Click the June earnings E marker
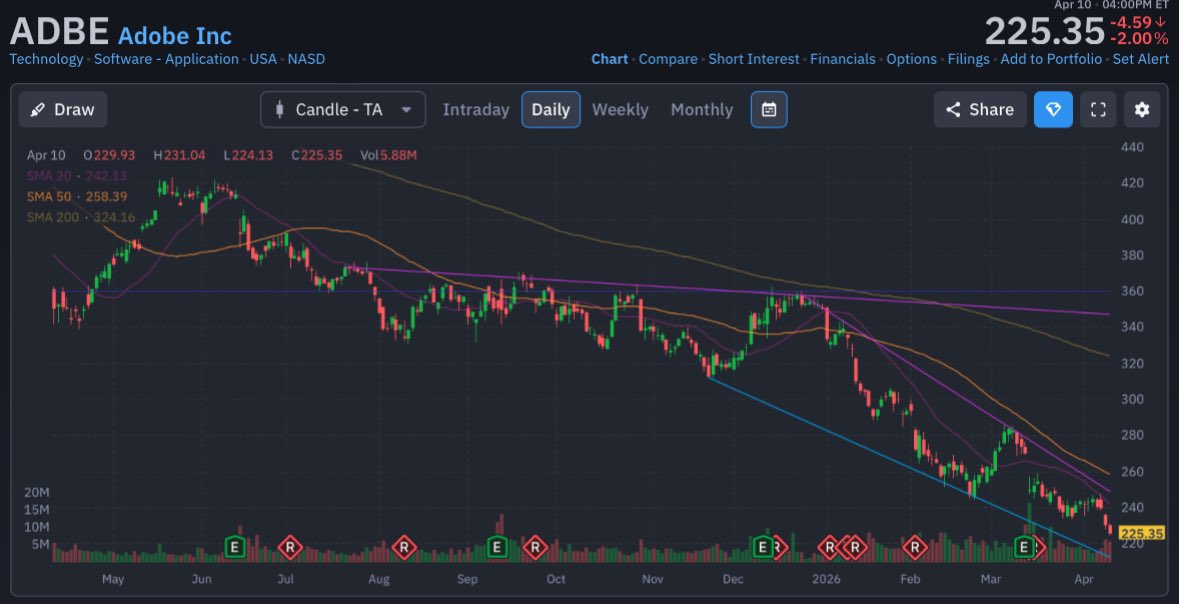 click(236, 547)
